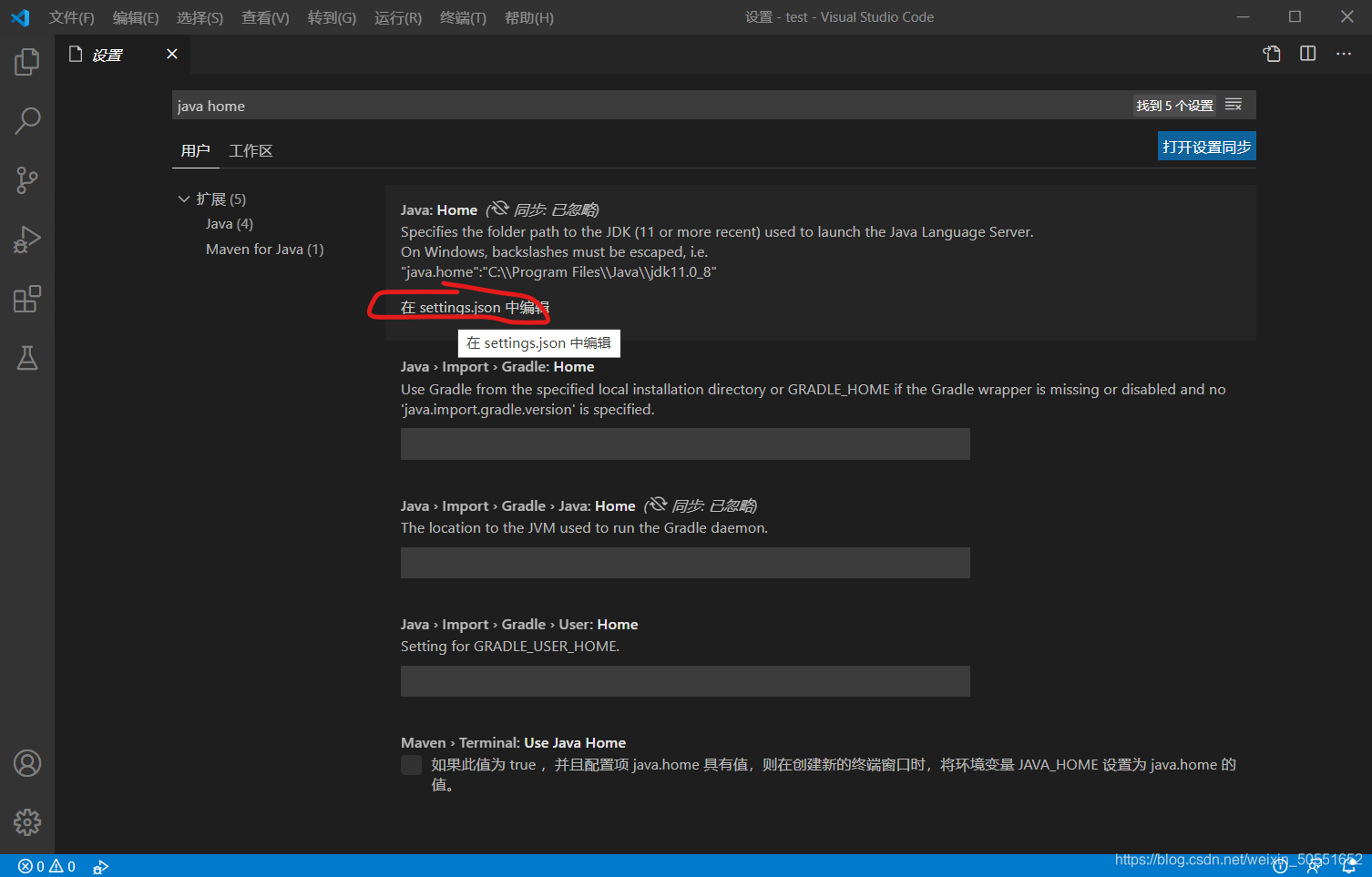Click the Gradle User: Home input field
Image resolution: width=1372 pixels, height=877 pixels.
(x=685, y=681)
